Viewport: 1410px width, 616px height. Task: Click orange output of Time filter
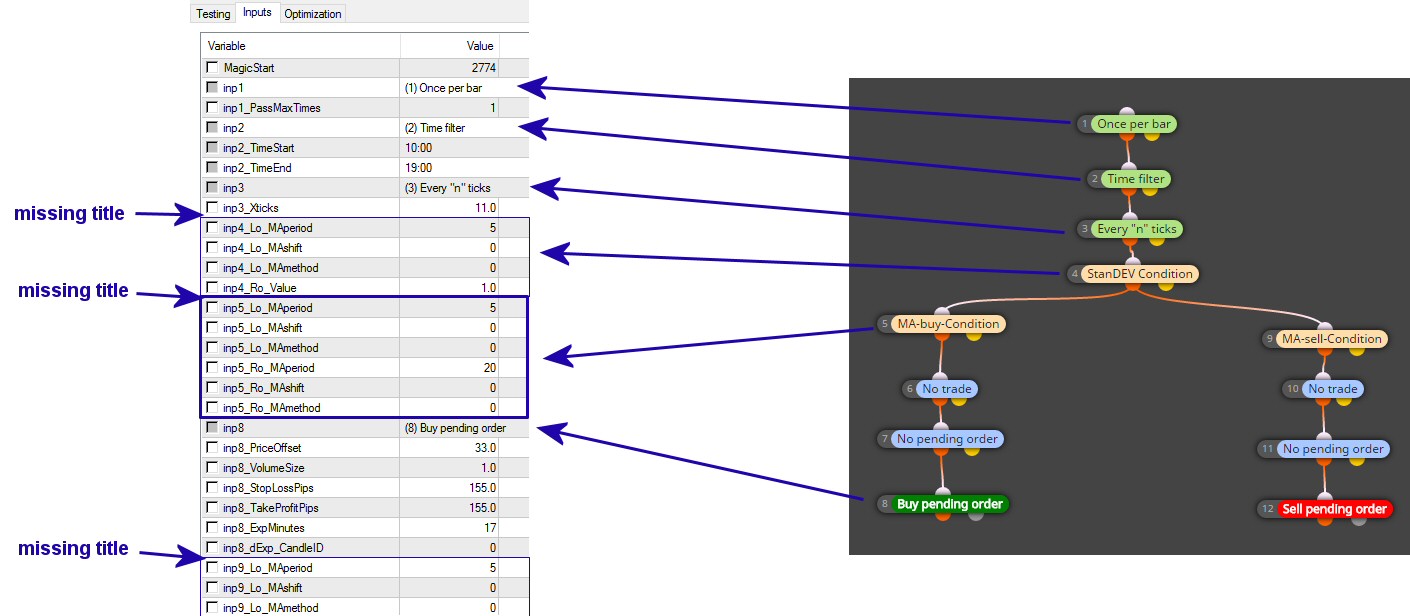[x=1127, y=191]
